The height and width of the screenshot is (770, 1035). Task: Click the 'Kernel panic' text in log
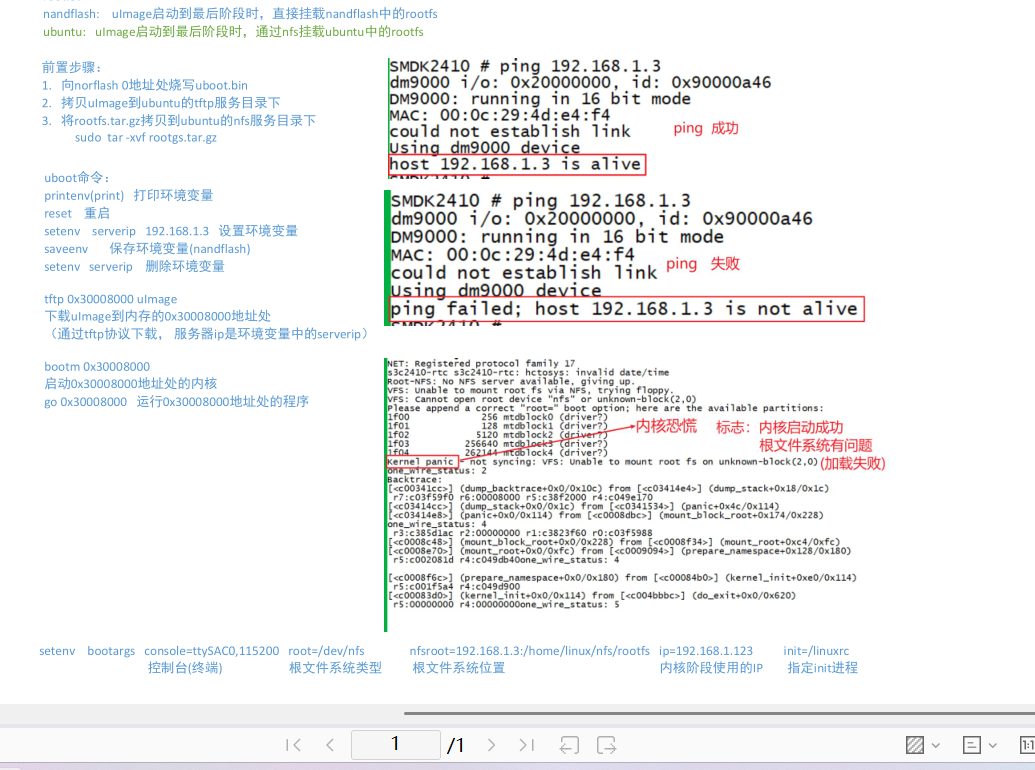coord(420,461)
